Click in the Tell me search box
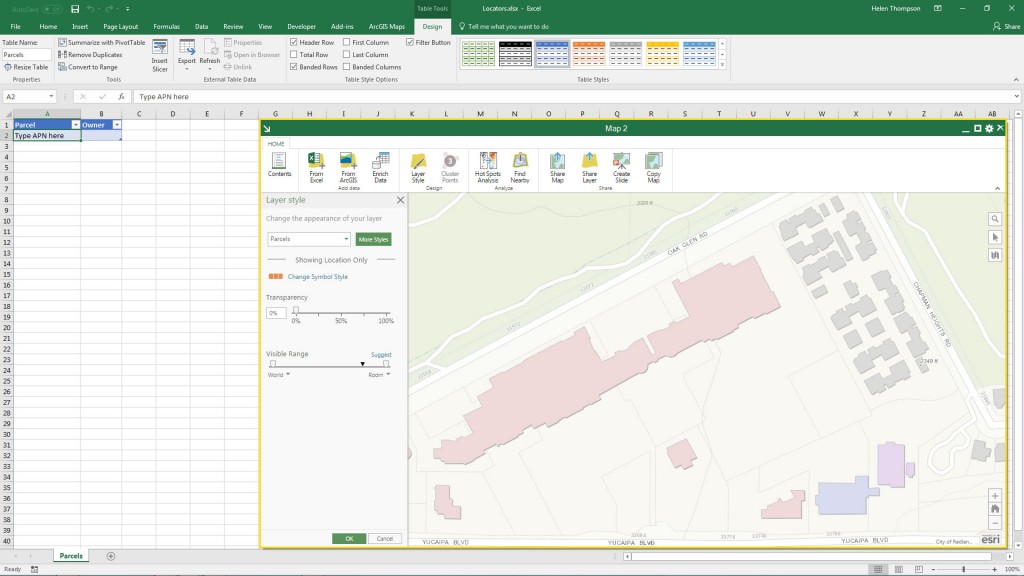This screenshot has height=576, width=1024. 508,27
